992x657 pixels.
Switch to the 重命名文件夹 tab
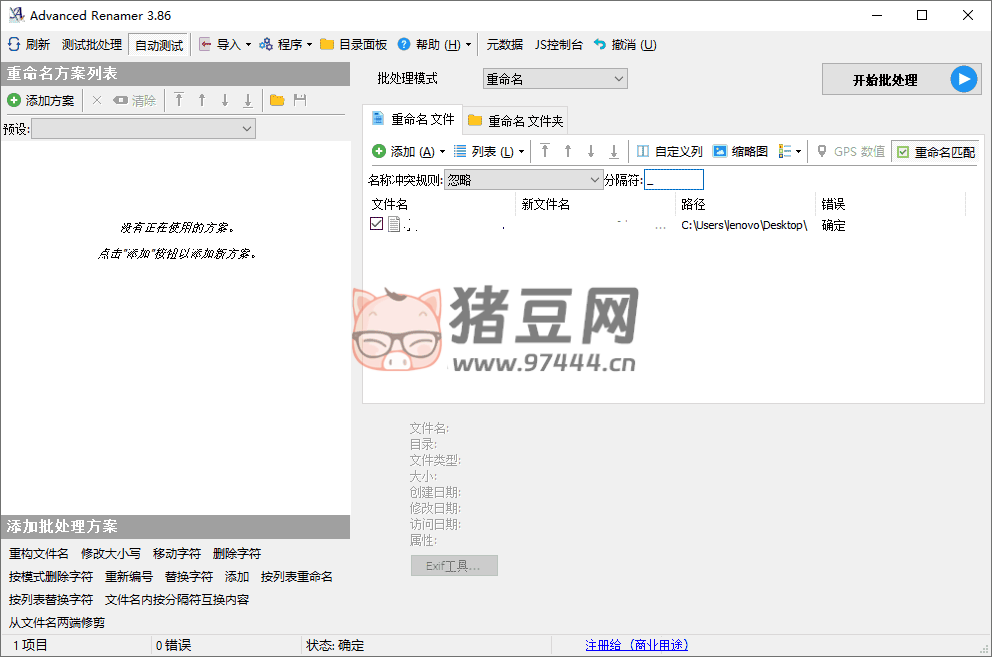pos(516,121)
